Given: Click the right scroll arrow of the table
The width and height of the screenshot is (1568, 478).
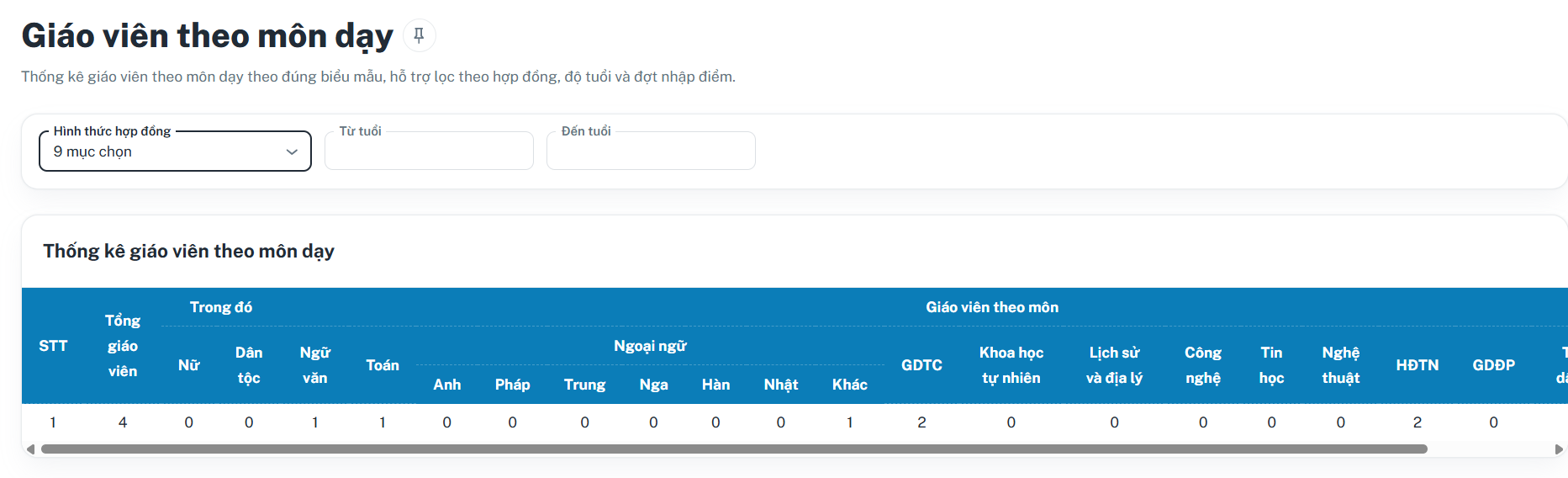Looking at the screenshot, I should pyautogui.click(x=1560, y=449).
